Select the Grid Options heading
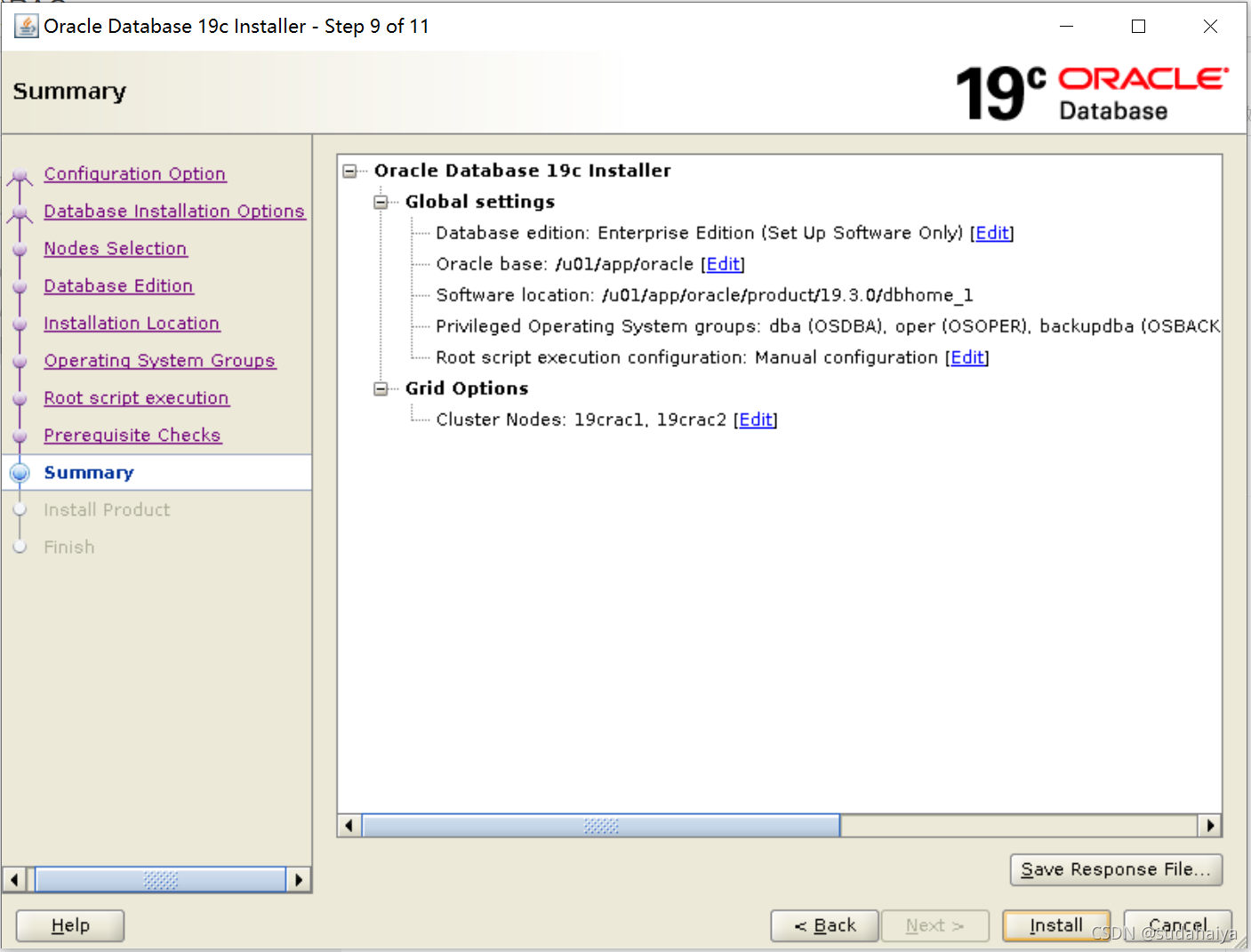1251x952 pixels. [x=467, y=388]
